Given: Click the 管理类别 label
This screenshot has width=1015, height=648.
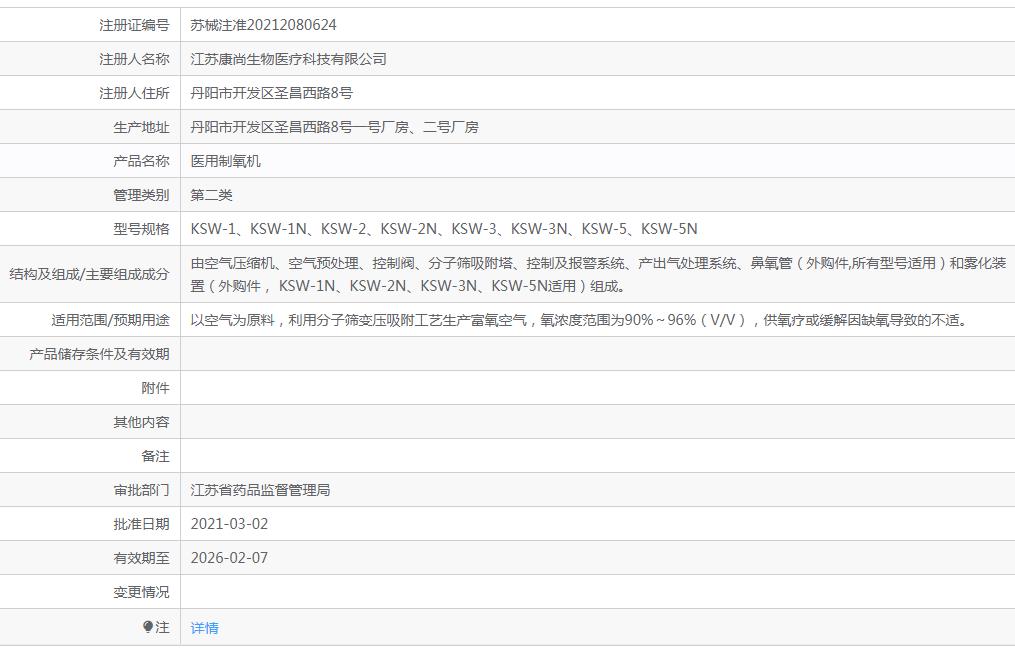Looking at the screenshot, I should pyautogui.click(x=141, y=196).
